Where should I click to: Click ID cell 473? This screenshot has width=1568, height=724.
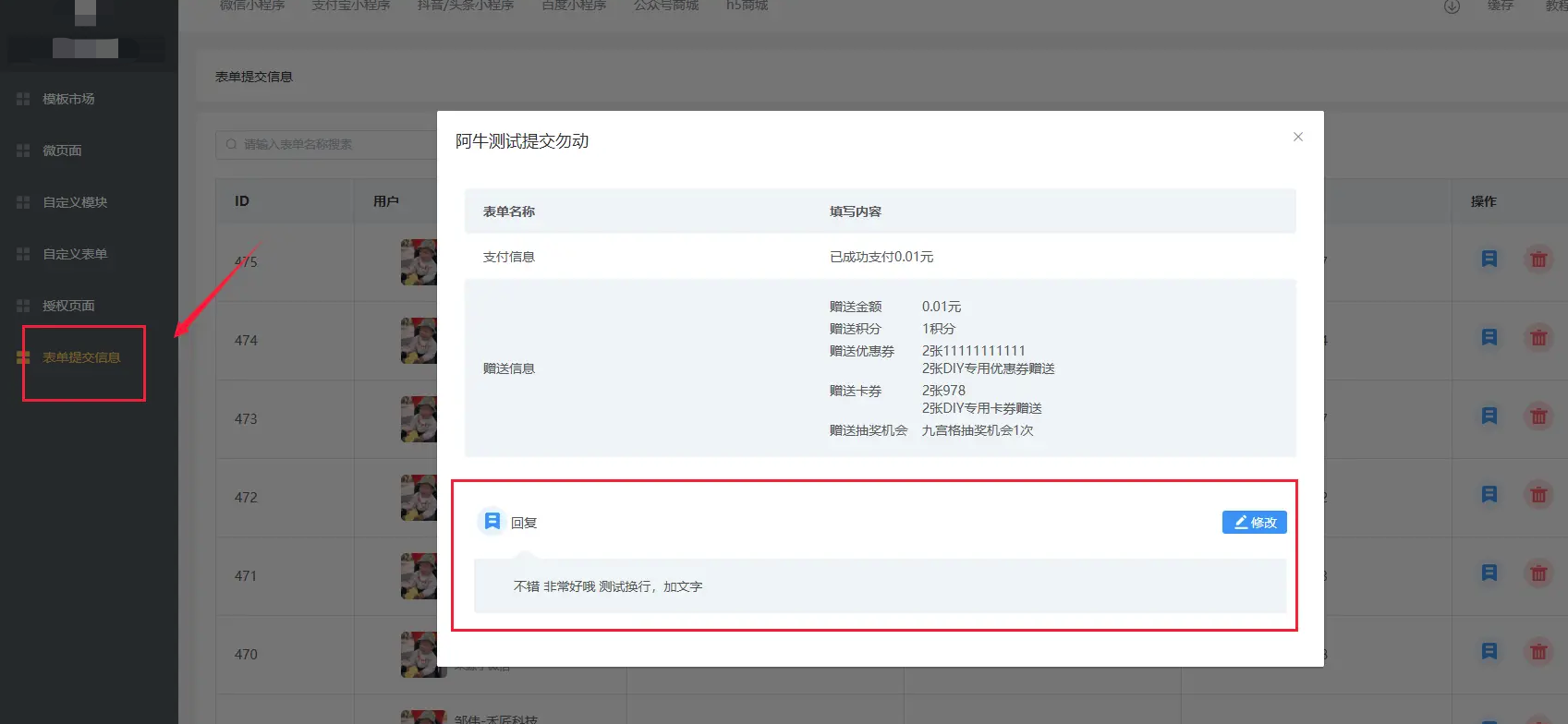tap(246, 419)
